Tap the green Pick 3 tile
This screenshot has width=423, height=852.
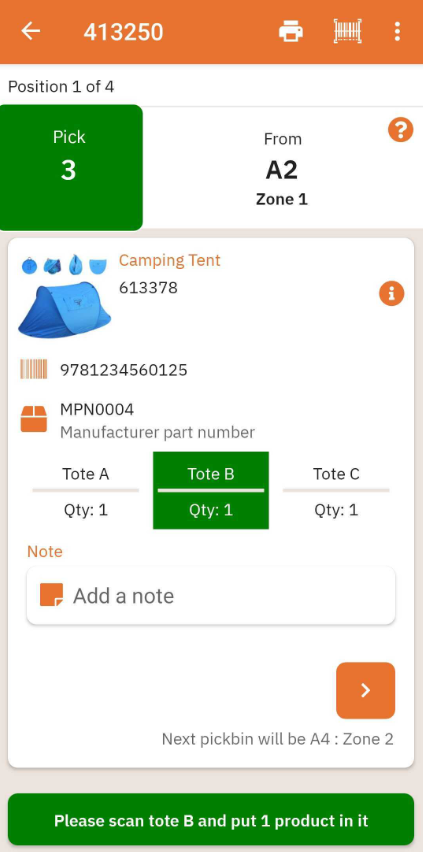click(x=71, y=167)
